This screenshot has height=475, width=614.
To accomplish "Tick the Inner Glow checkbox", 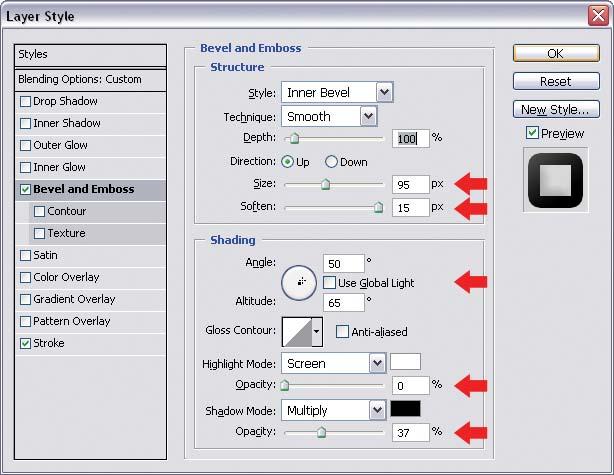I will (25, 167).
